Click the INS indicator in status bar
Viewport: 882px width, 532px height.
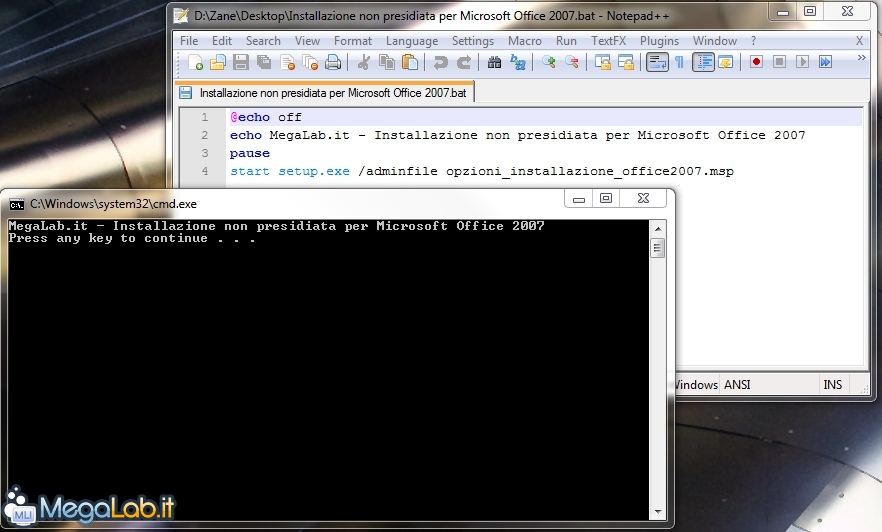click(832, 385)
